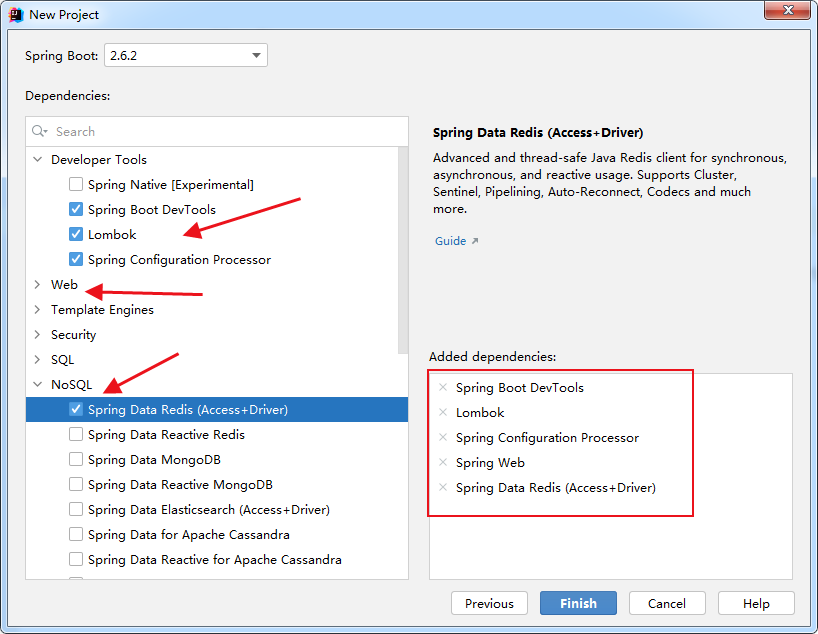Screen dimensions: 818x634
Task: Click the Finish button
Action: pos(578,603)
